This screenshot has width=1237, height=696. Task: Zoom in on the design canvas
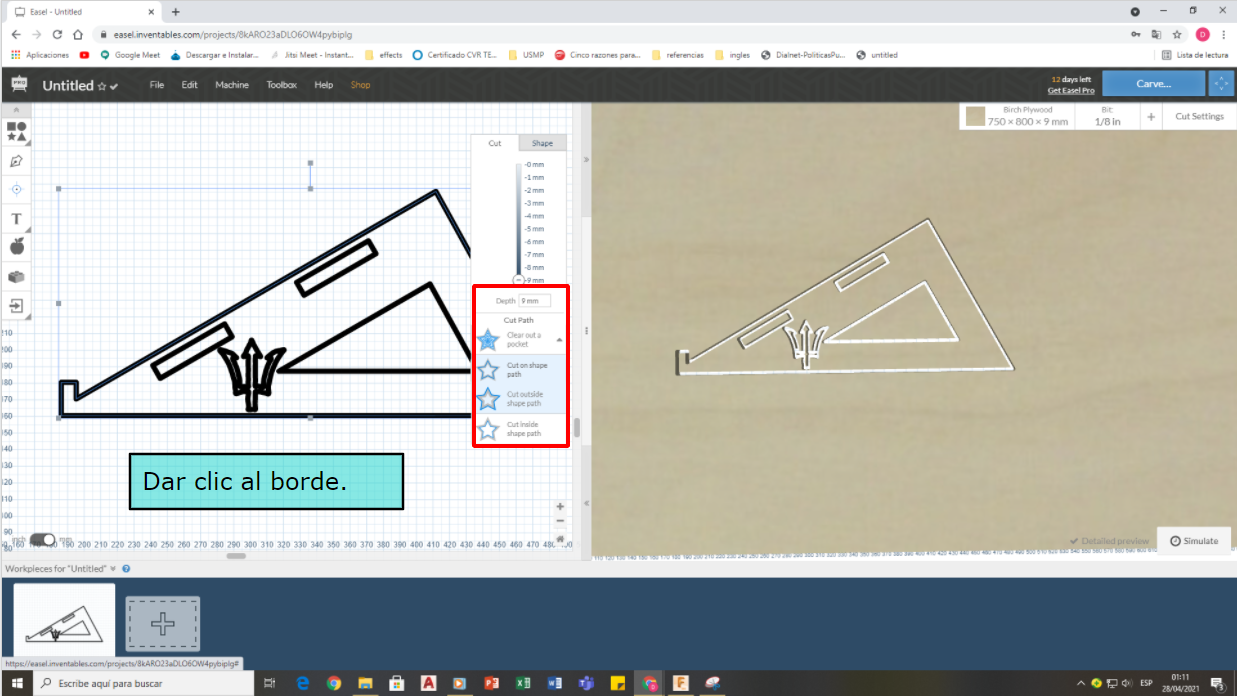560,507
